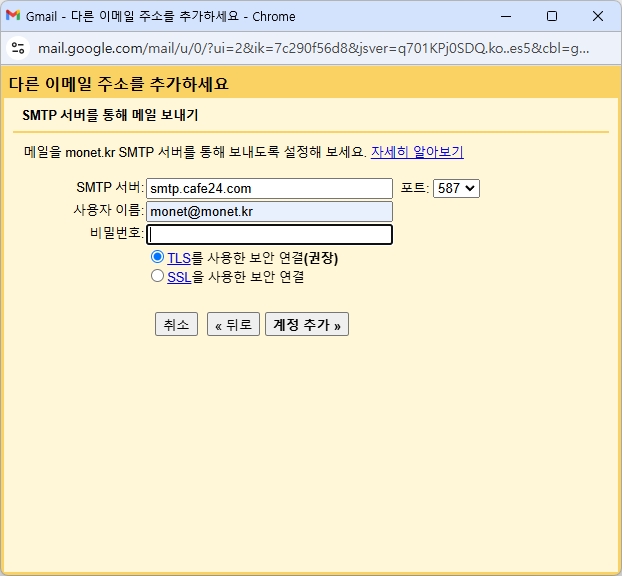Go back with the « 뒤로 button
The width and height of the screenshot is (622, 576).
(233, 324)
